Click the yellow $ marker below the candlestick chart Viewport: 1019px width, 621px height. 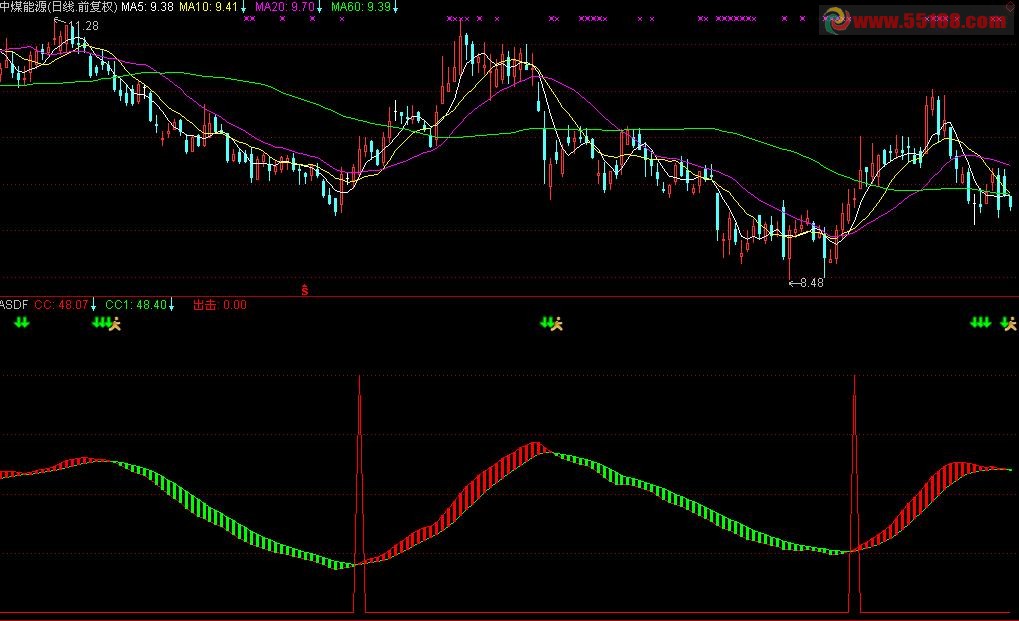click(303, 290)
